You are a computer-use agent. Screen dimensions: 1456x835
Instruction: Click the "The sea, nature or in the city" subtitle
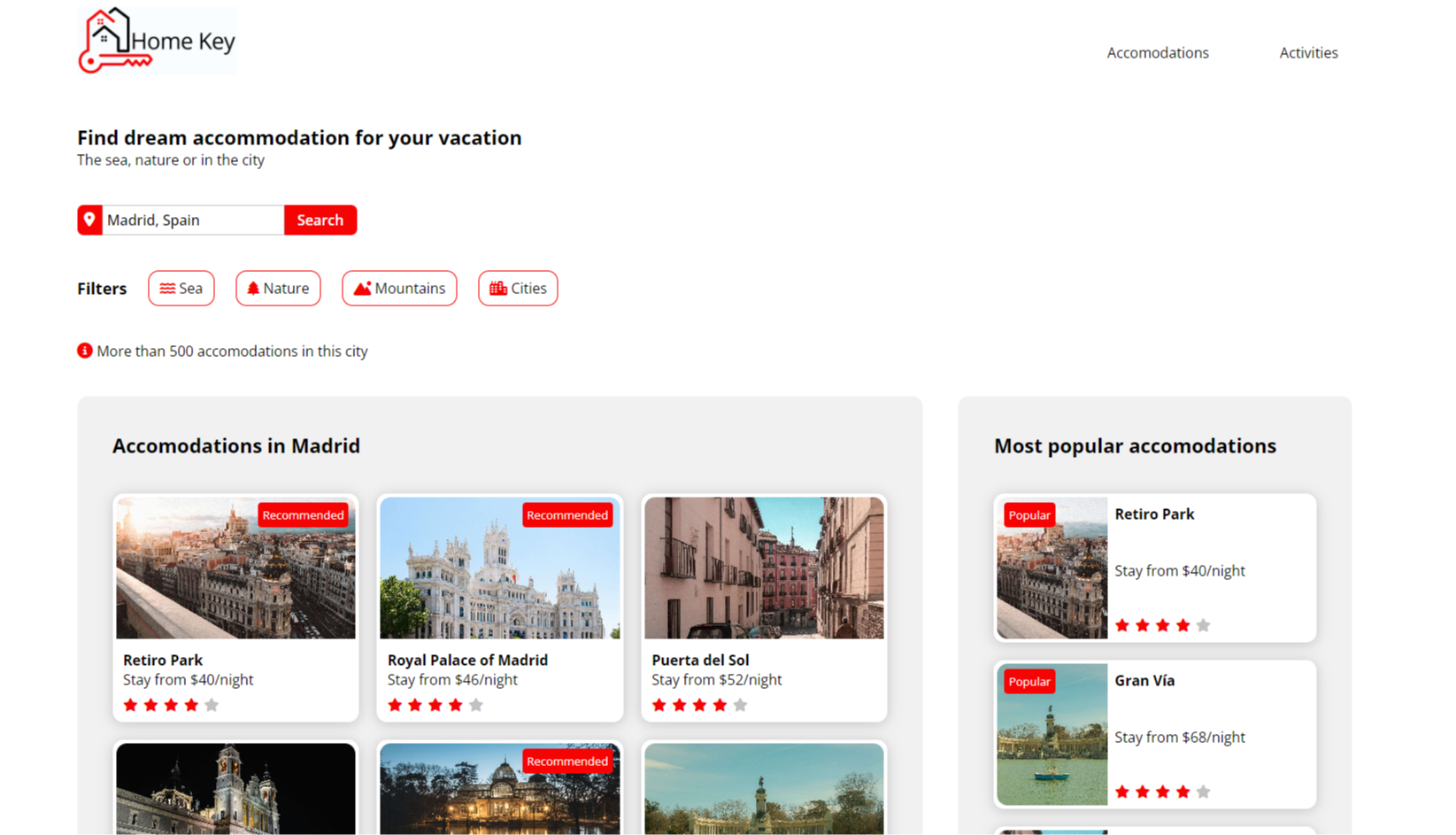(x=171, y=160)
